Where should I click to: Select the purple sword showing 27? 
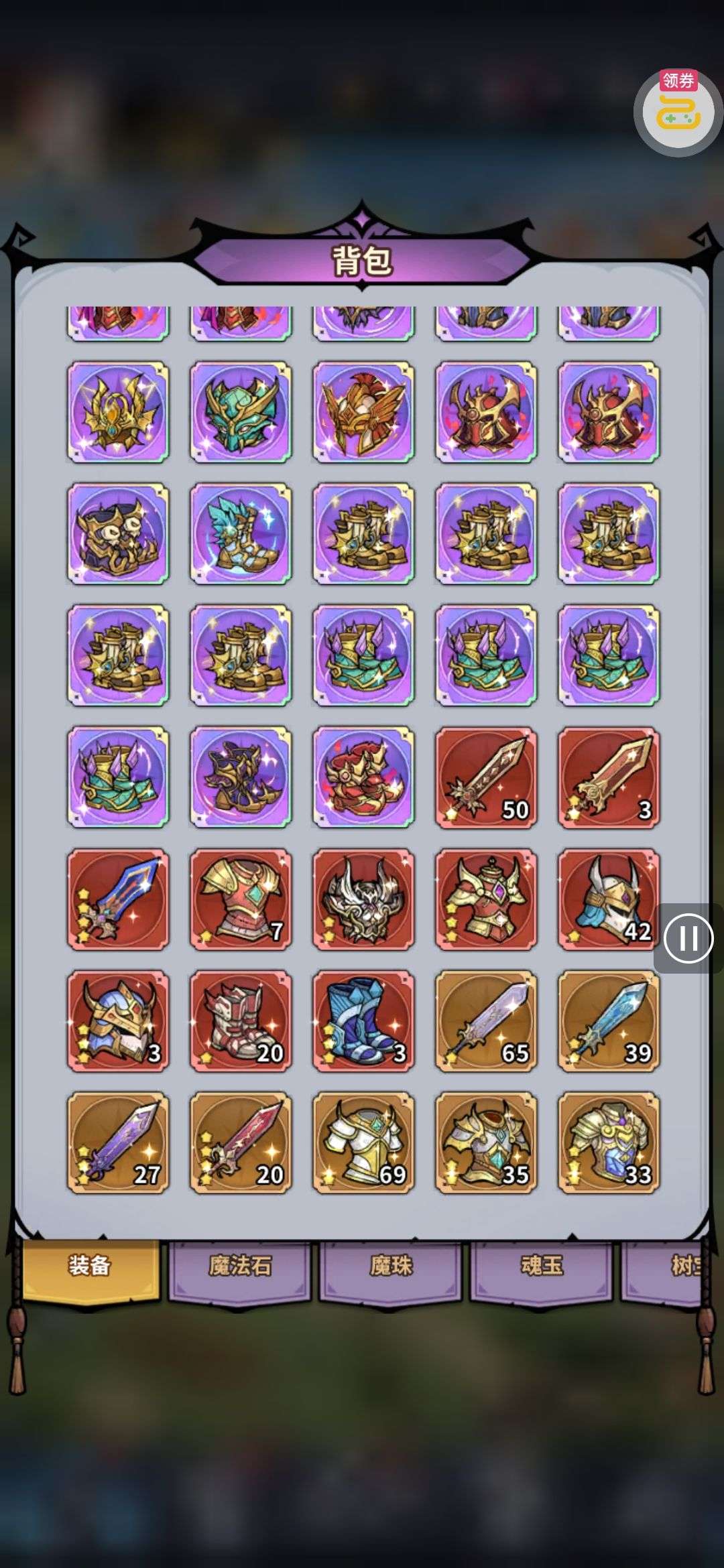click(x=118, y=1143)
